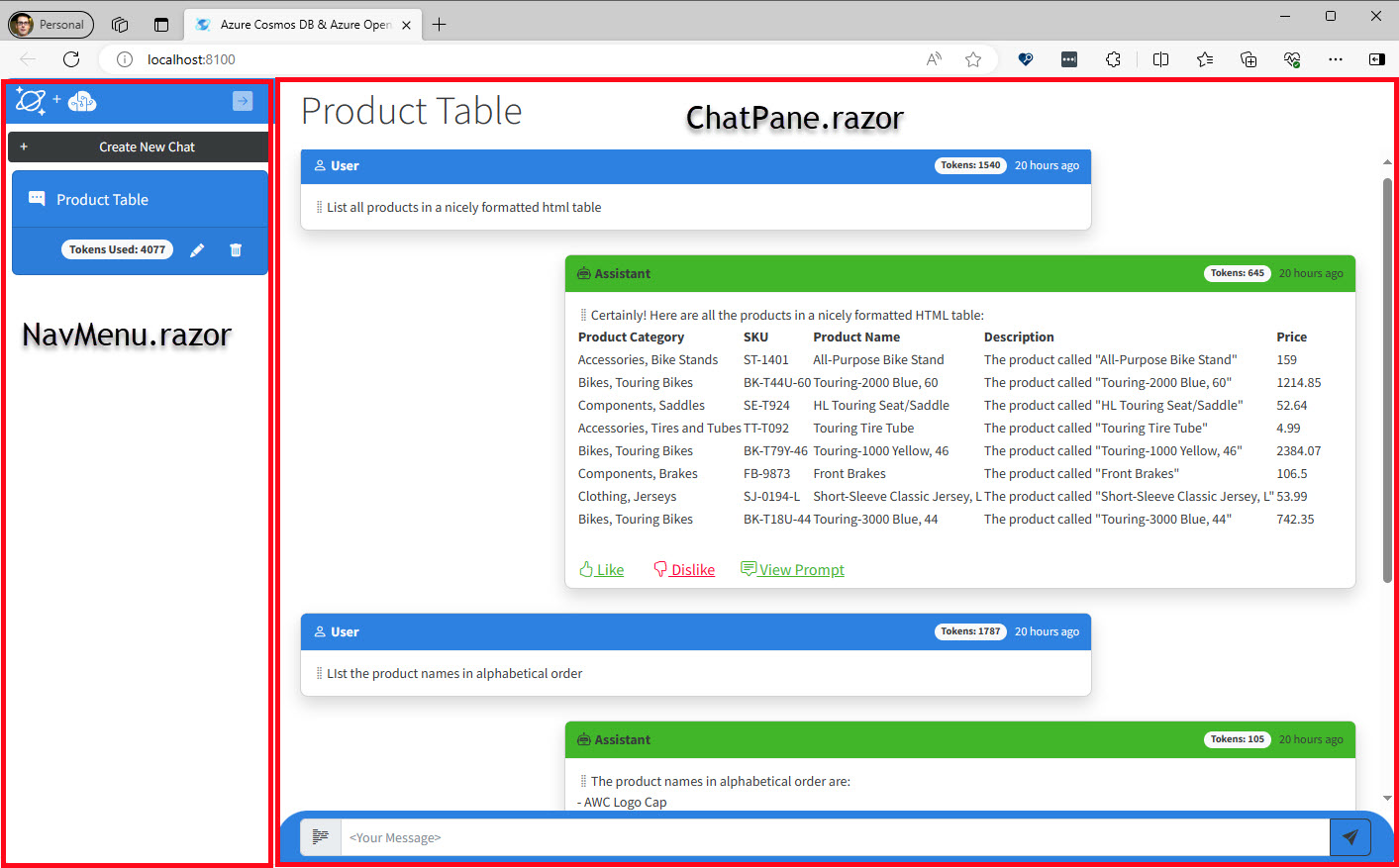Create a new chat session
Screen dimensions: 1399x868
(x=139, y=146)
